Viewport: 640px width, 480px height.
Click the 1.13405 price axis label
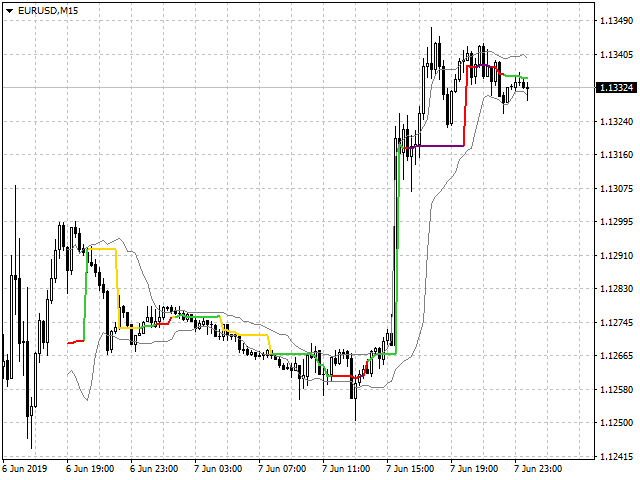(x=616, y=54)
